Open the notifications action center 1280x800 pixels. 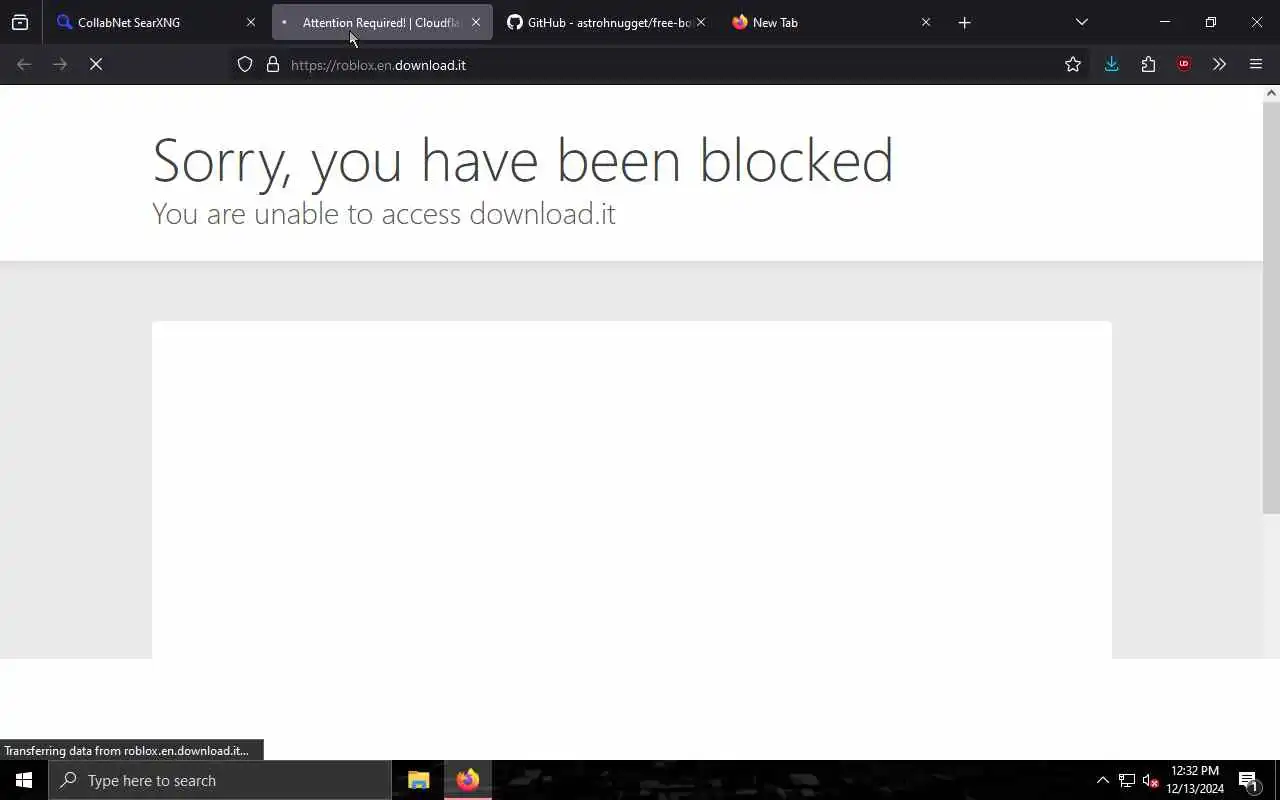pos(1248,780)
